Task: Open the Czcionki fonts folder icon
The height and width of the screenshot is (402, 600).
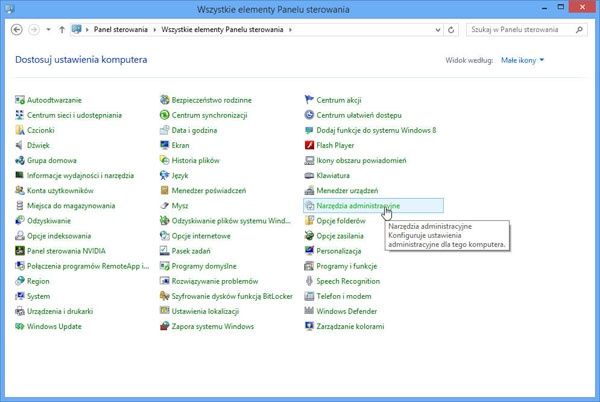Action: (x=20, y=130)
